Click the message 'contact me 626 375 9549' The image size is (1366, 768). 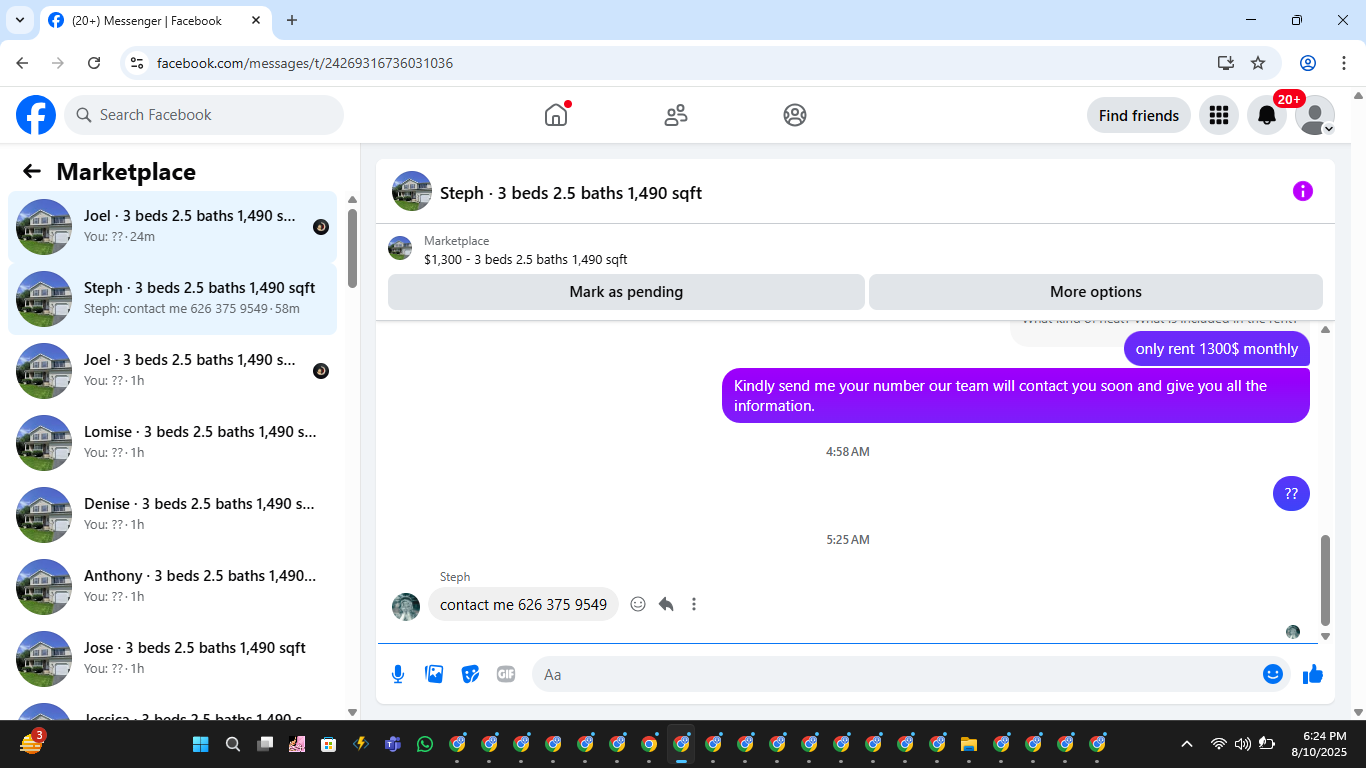pyautogui.click(x=523, y=604)
